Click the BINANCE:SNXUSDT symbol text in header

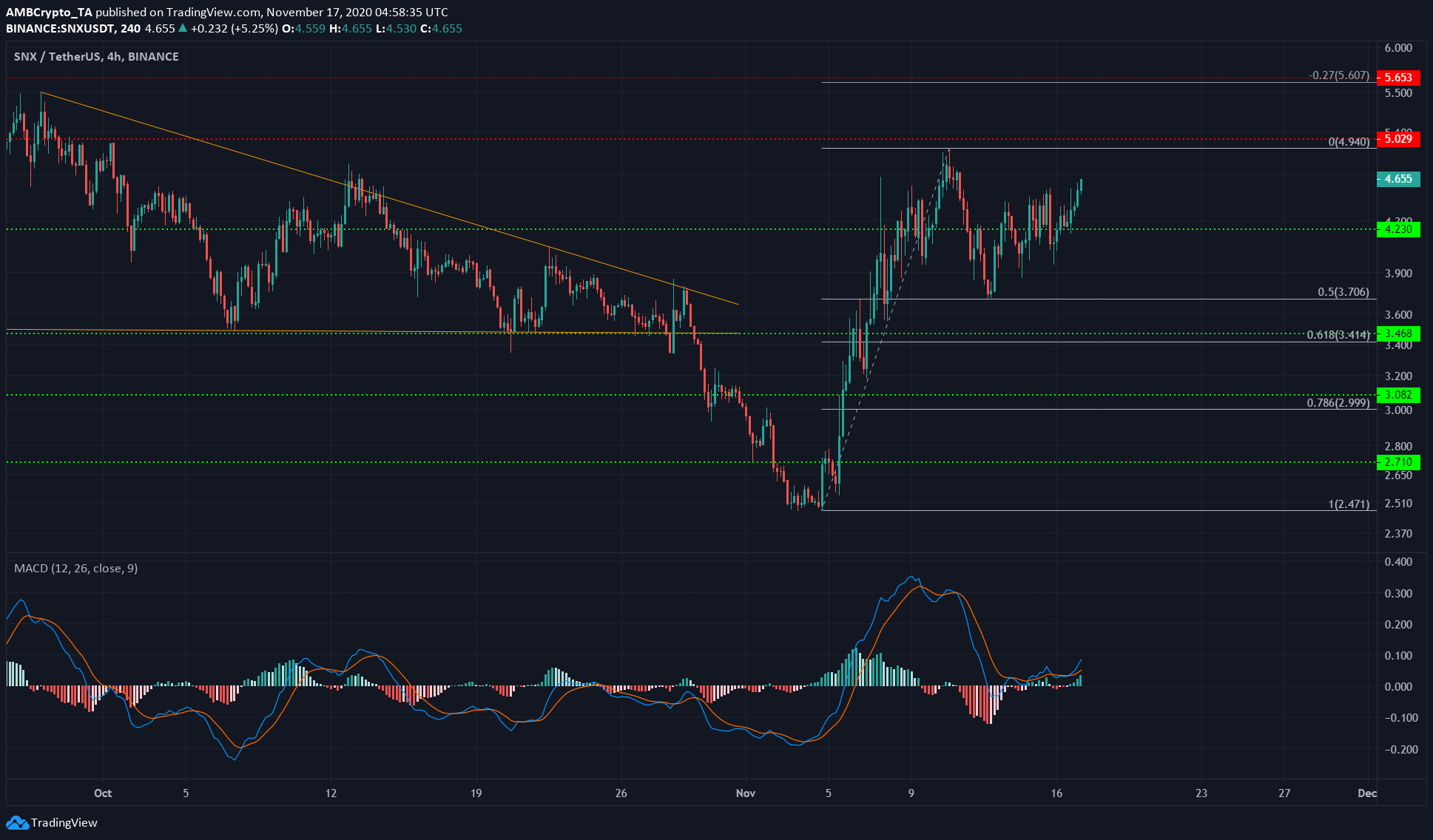(60, 29)
